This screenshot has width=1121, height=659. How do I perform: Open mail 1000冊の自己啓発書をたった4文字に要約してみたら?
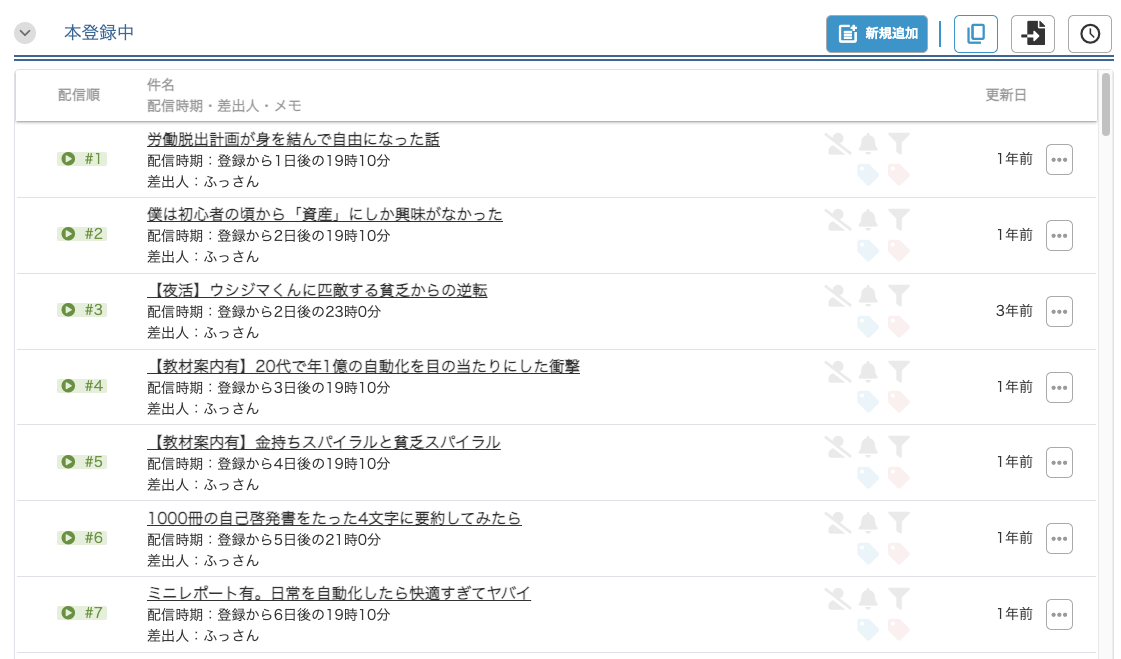[334, 518]
